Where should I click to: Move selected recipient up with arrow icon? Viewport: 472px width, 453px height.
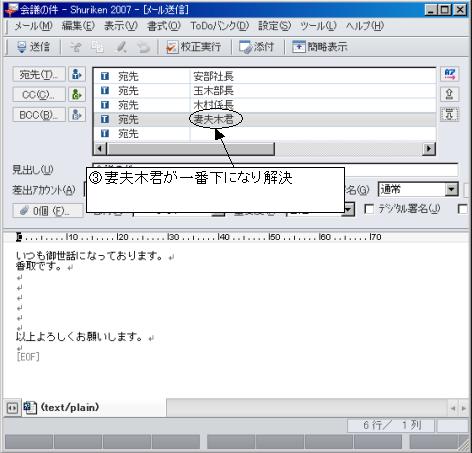click(449, 94)
